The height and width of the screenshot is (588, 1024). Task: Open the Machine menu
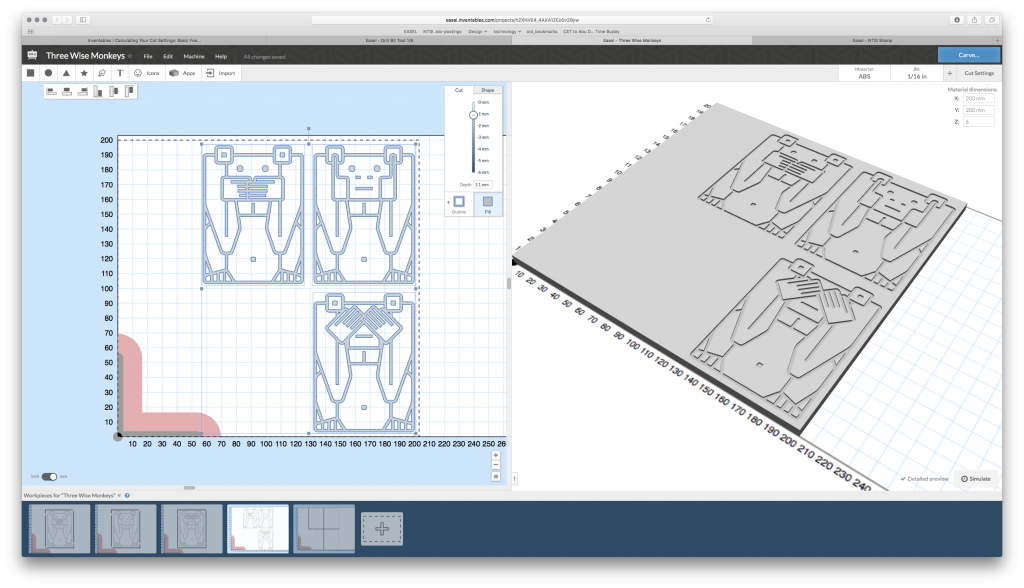coord(193,56)
